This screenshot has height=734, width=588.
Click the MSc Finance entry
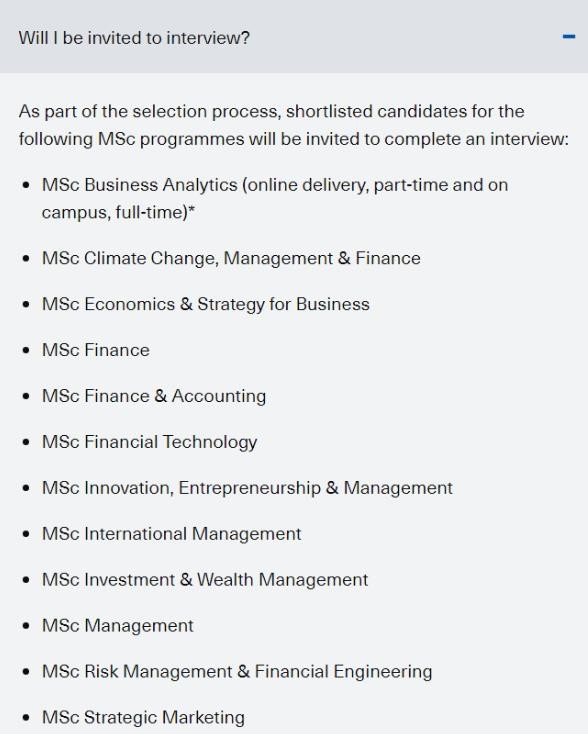click(96, 350)
